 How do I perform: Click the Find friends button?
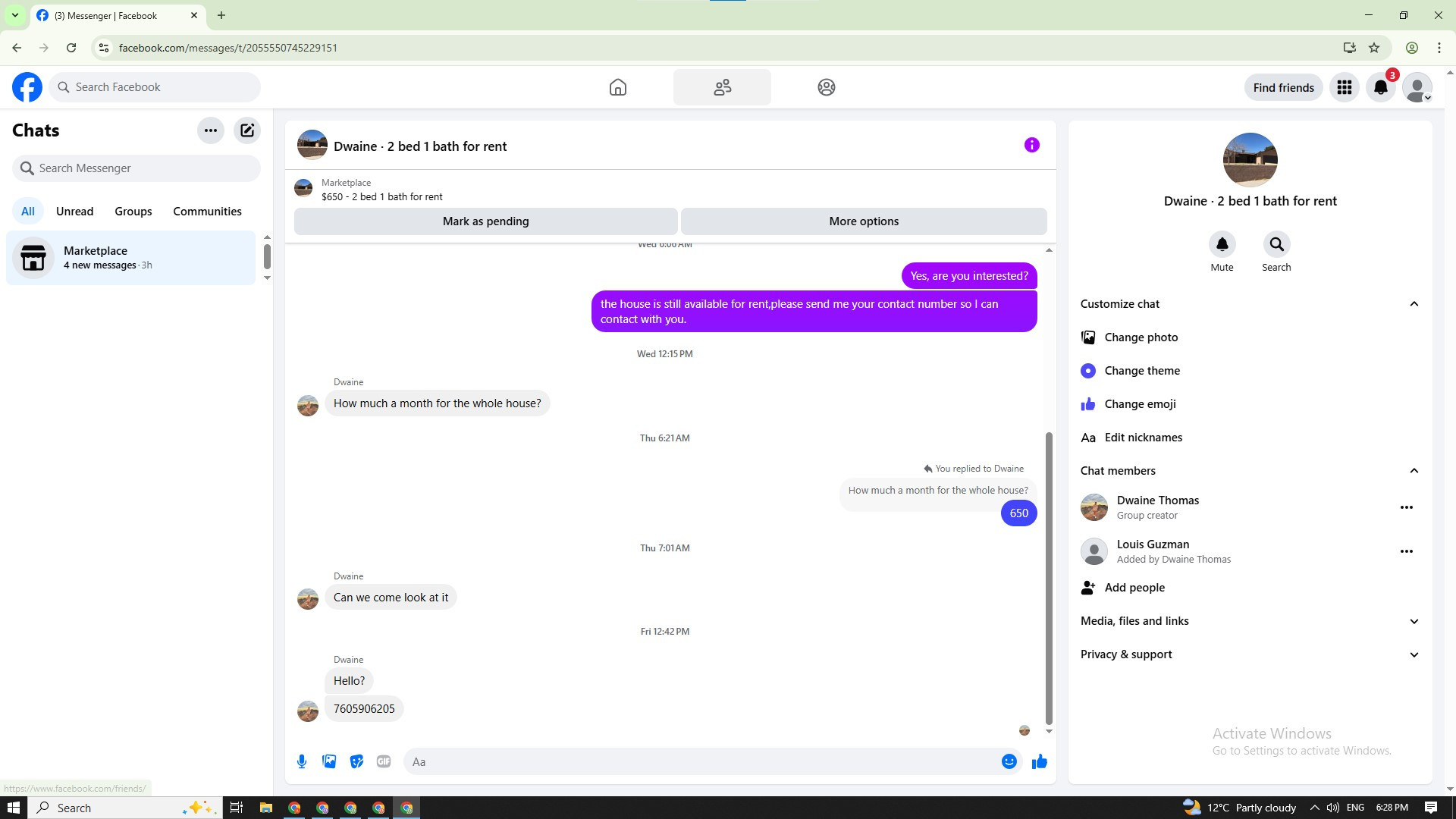1283,87
